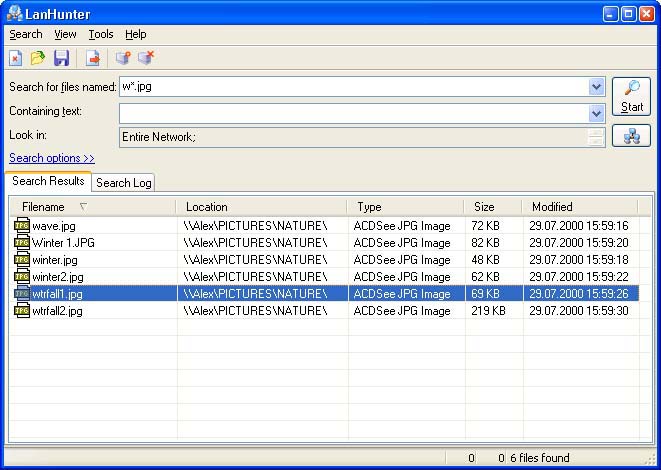Click modified date 29.07.2000 15:59:30
The height and width of the screenshot is (470, 661).
579,311
